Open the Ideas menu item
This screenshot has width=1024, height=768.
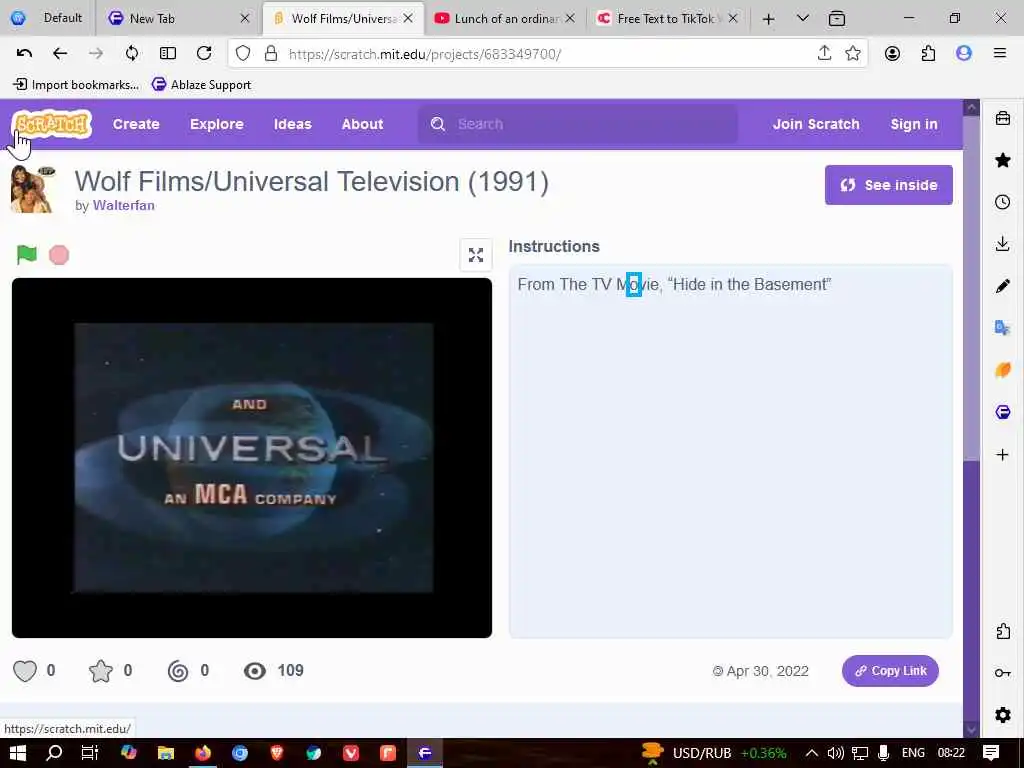(x=293, y=124)
